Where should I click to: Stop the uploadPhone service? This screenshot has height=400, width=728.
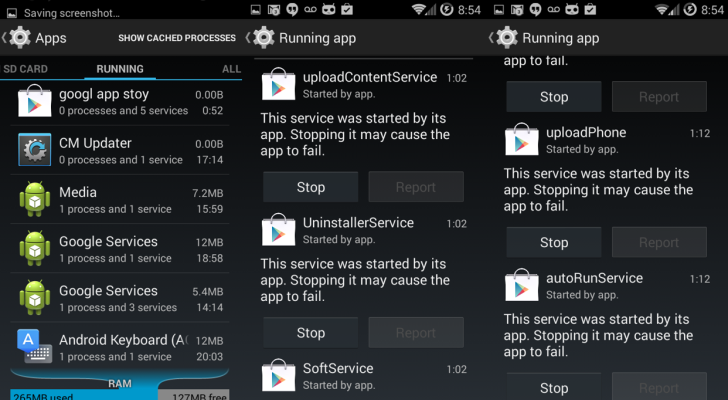pyautogui.click(x=554, y=242)
